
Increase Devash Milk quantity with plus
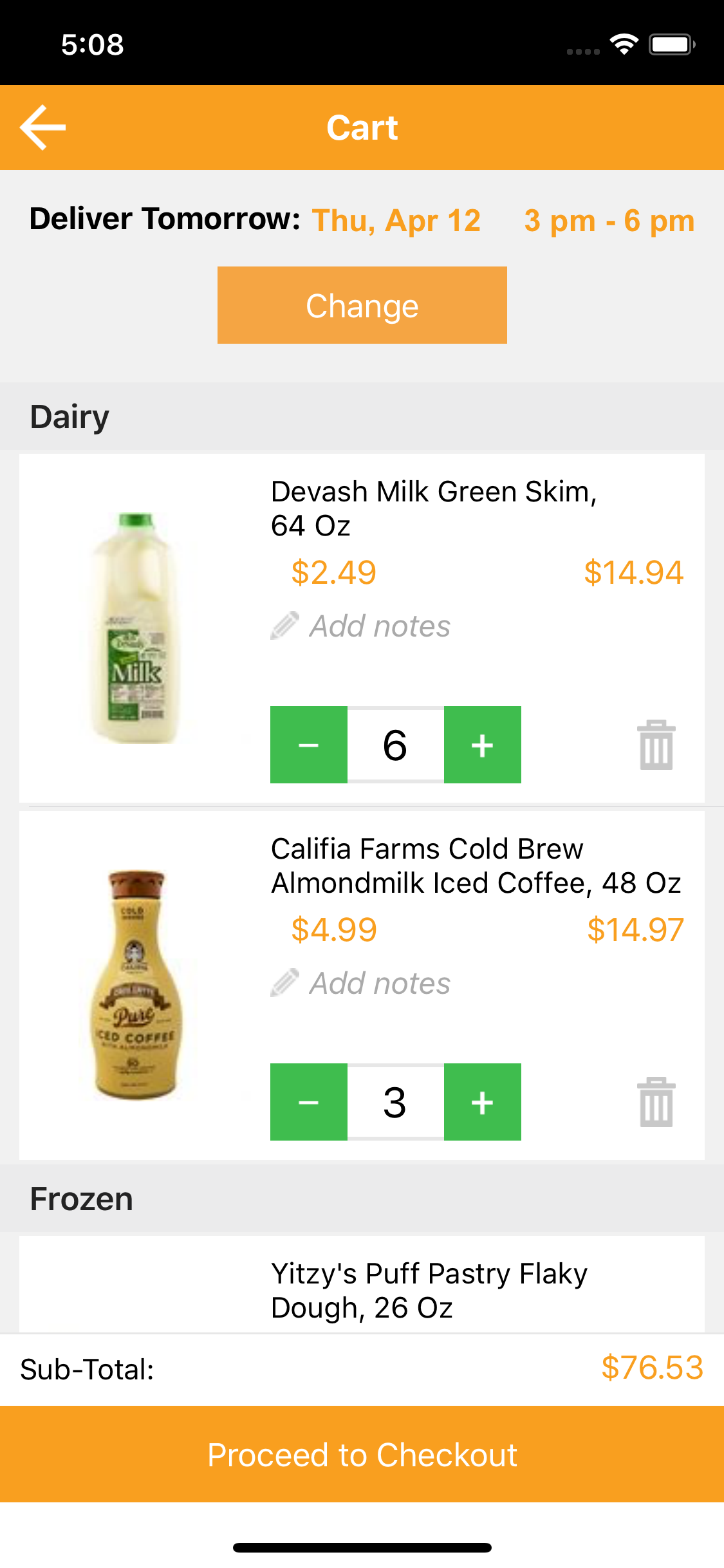coord(483,745)
